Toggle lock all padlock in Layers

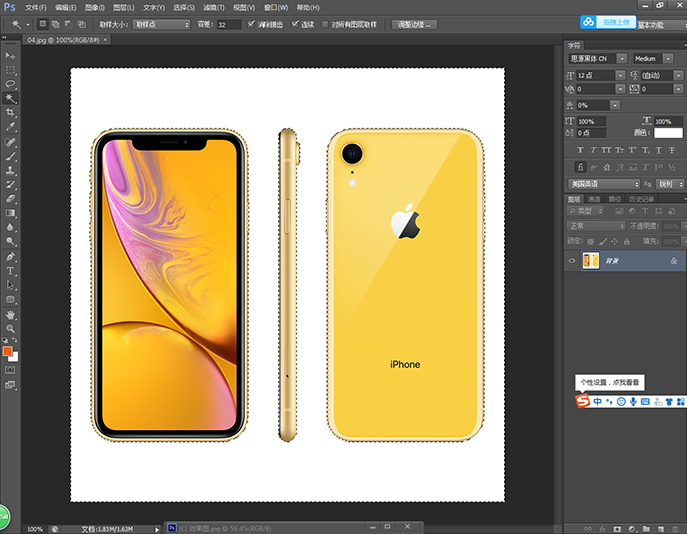coord(627,241)
